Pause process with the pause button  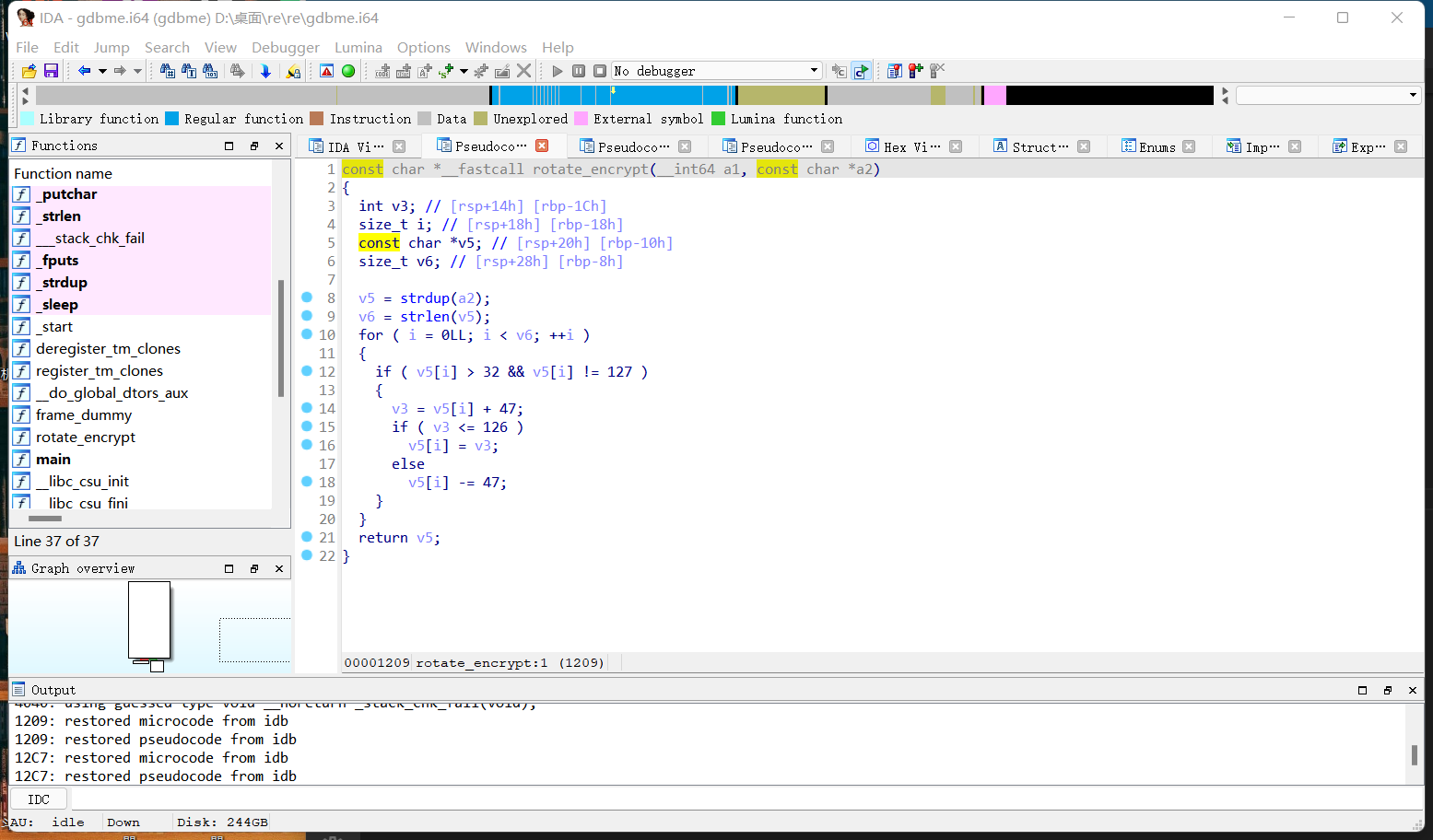click(579, 71)
